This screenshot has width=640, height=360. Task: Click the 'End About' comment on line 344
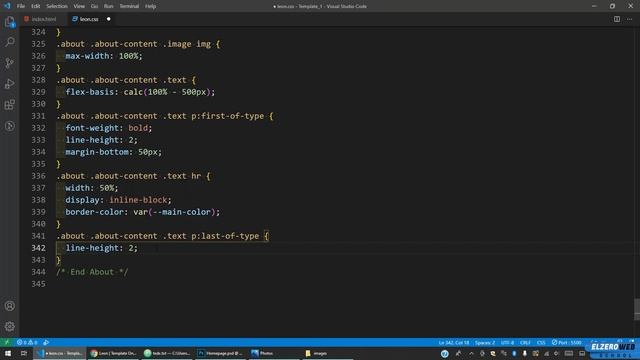pos(92,272)
